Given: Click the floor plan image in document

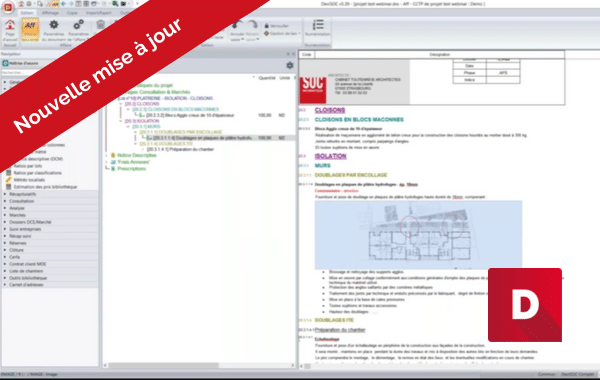Looking at the screenshot, I should [418, 235].
